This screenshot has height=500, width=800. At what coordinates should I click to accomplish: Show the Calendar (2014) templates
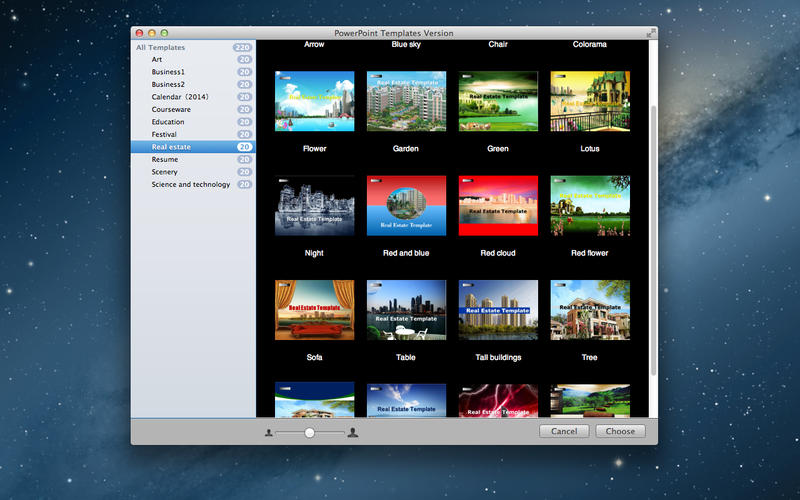pyautogui.click(x=177, y=97)
